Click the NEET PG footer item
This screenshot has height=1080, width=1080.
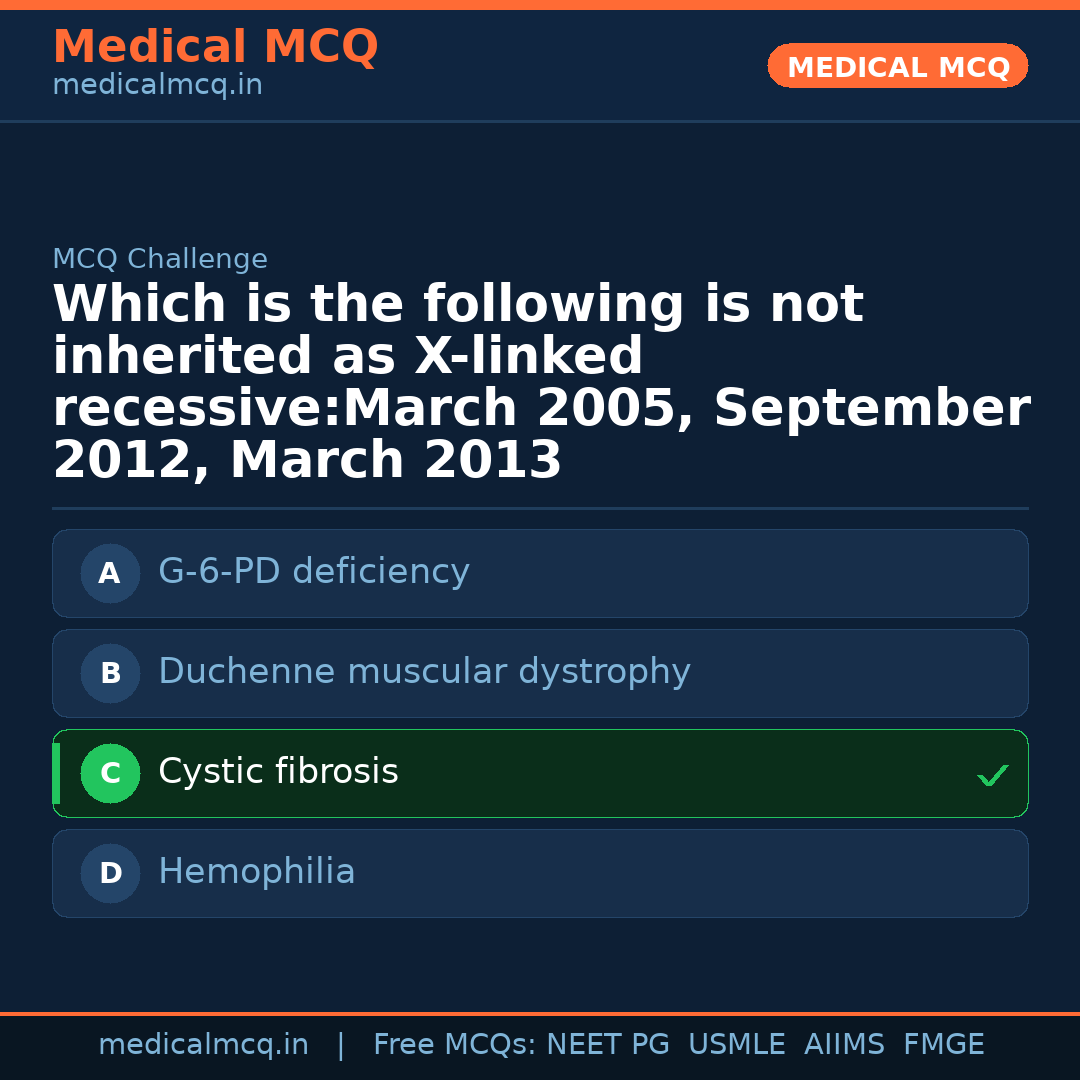(607, 1043)
